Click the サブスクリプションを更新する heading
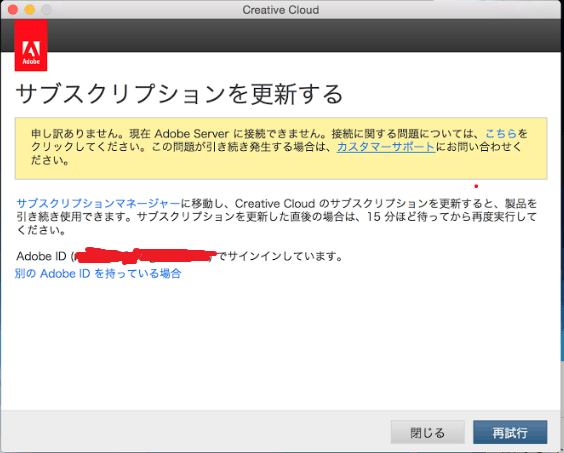This screenshot has height=453, width=564. tap(179, 94)
